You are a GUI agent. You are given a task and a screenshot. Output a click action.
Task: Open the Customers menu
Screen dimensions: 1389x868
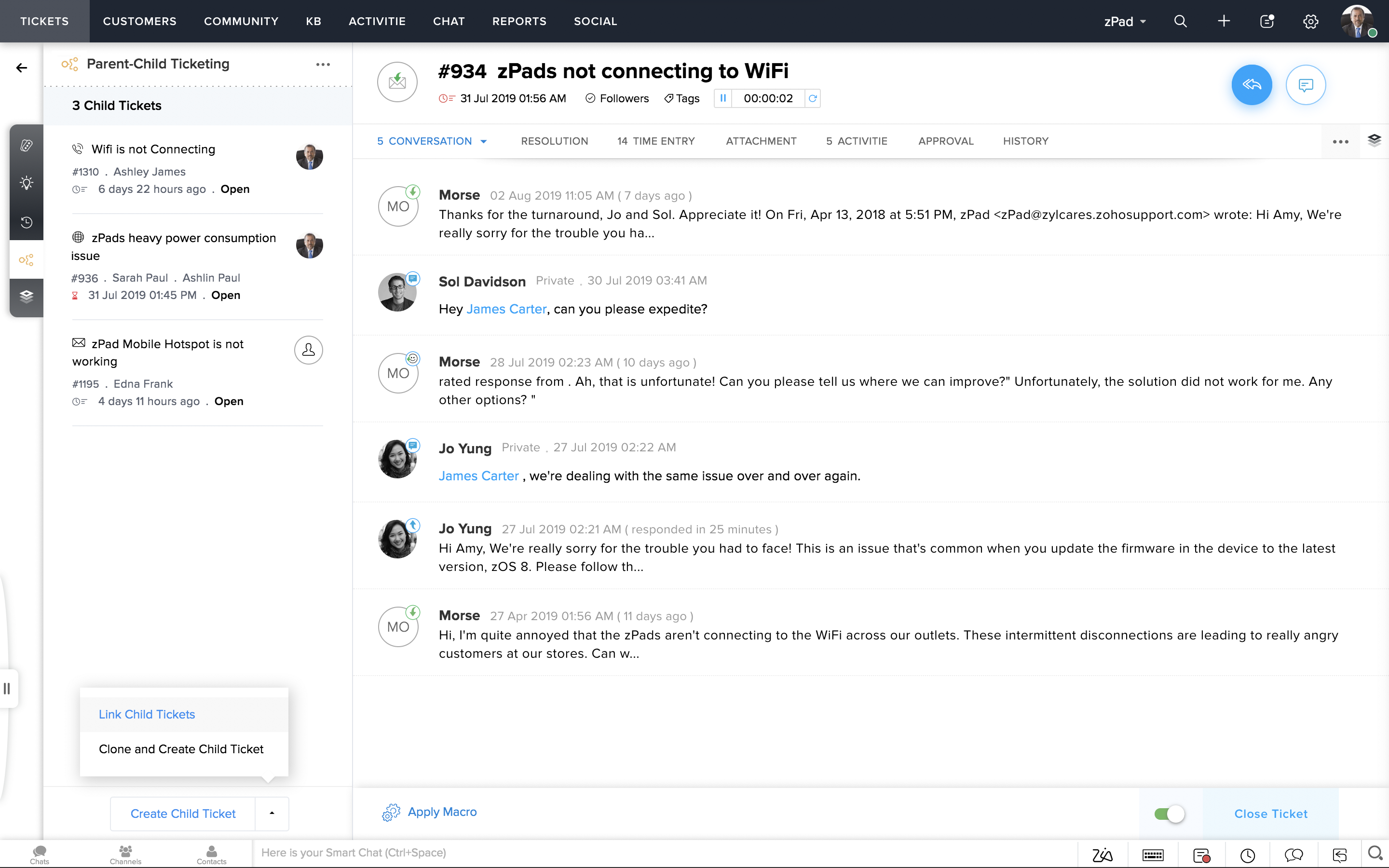[x=139, y=21]
